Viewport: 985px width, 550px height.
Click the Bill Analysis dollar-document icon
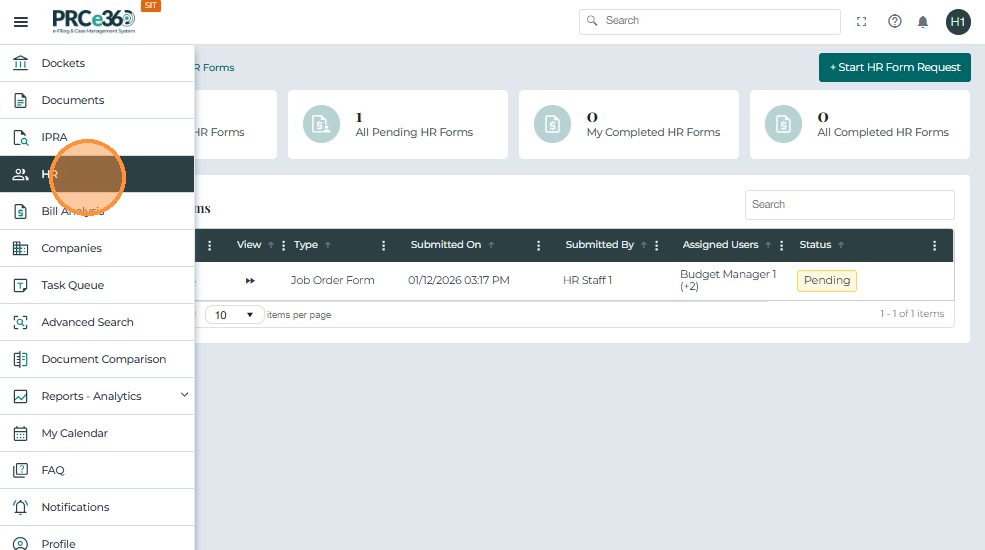[x=21, y=211]
